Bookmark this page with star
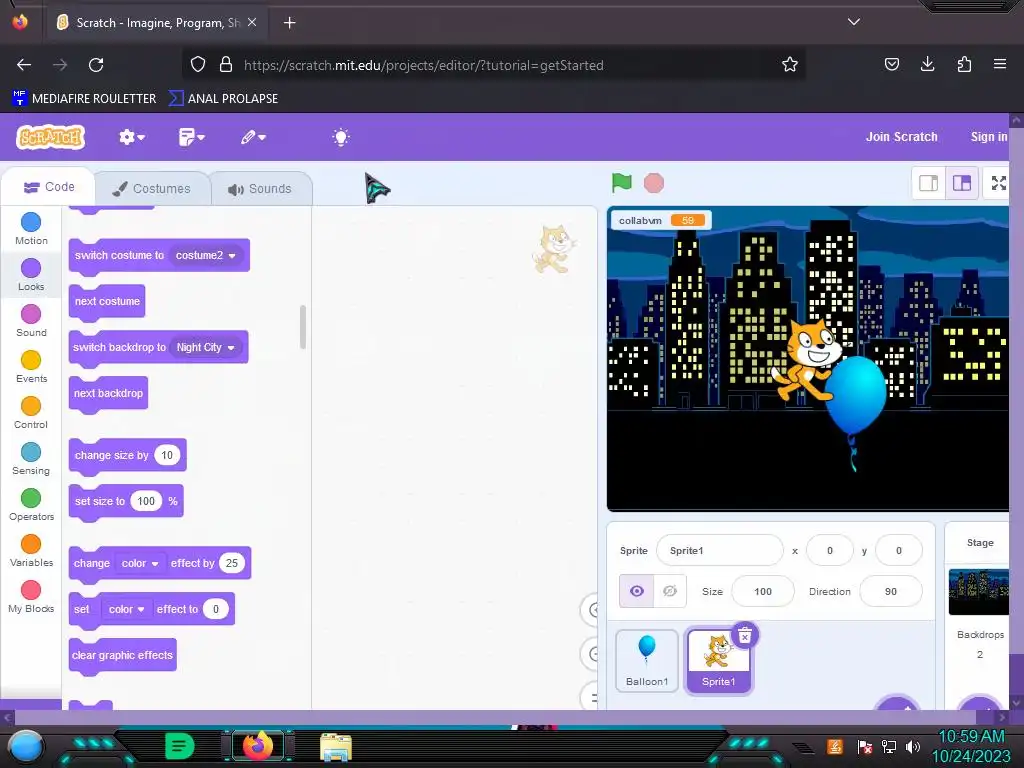 tap(790, 65)
